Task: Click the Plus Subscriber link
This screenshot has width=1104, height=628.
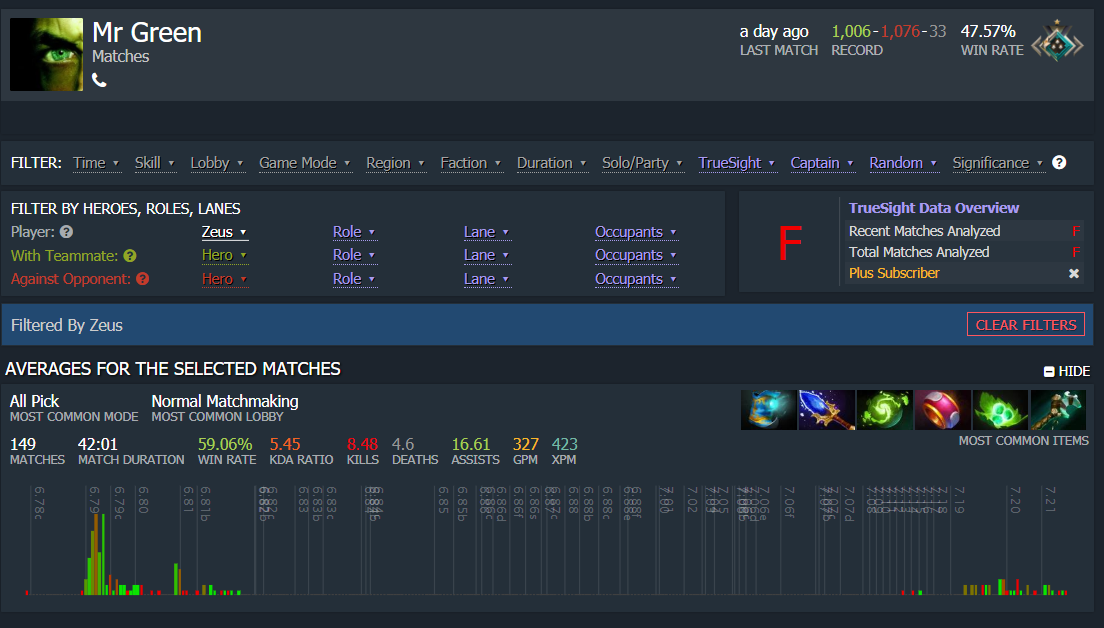Action: point(894,273)
